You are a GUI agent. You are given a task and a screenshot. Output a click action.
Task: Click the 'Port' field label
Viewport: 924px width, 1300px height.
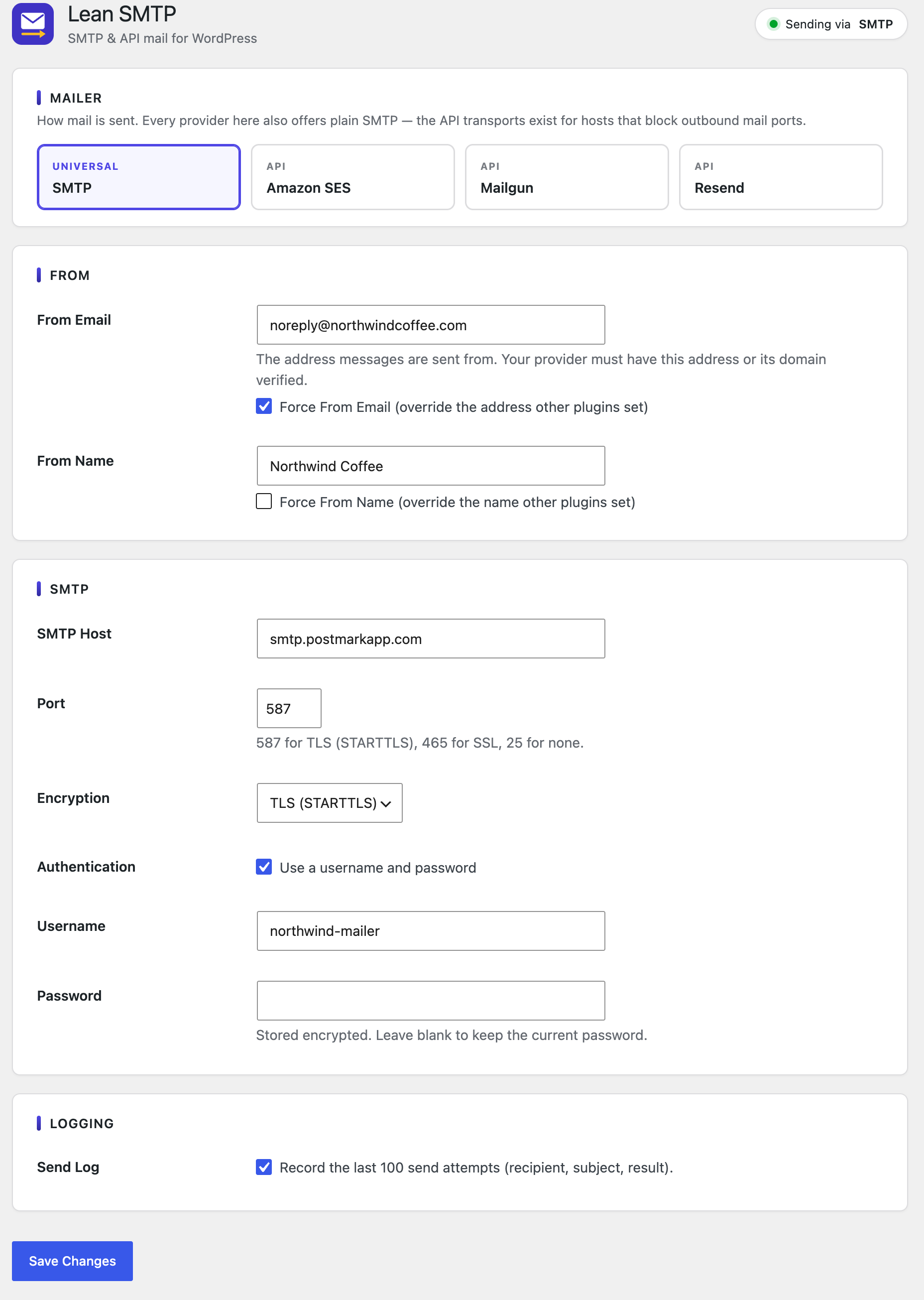[x=51, y=703]
